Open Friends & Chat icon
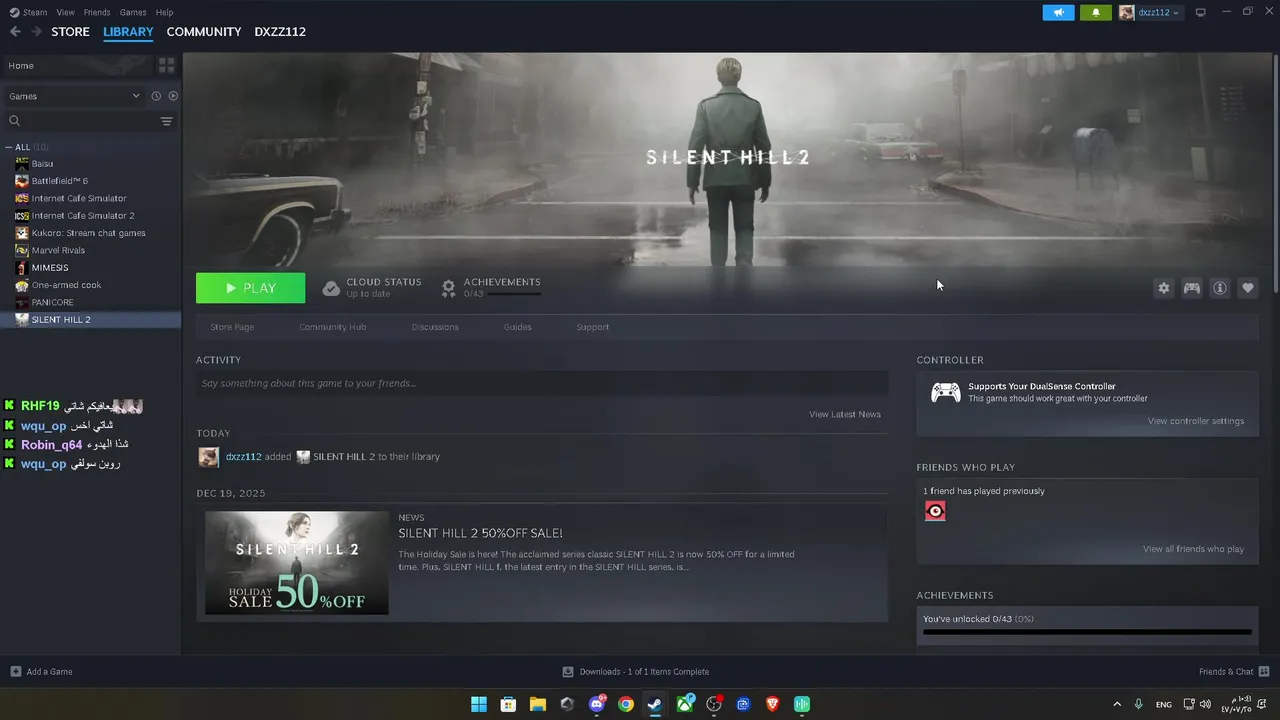 coord(1264,671)
